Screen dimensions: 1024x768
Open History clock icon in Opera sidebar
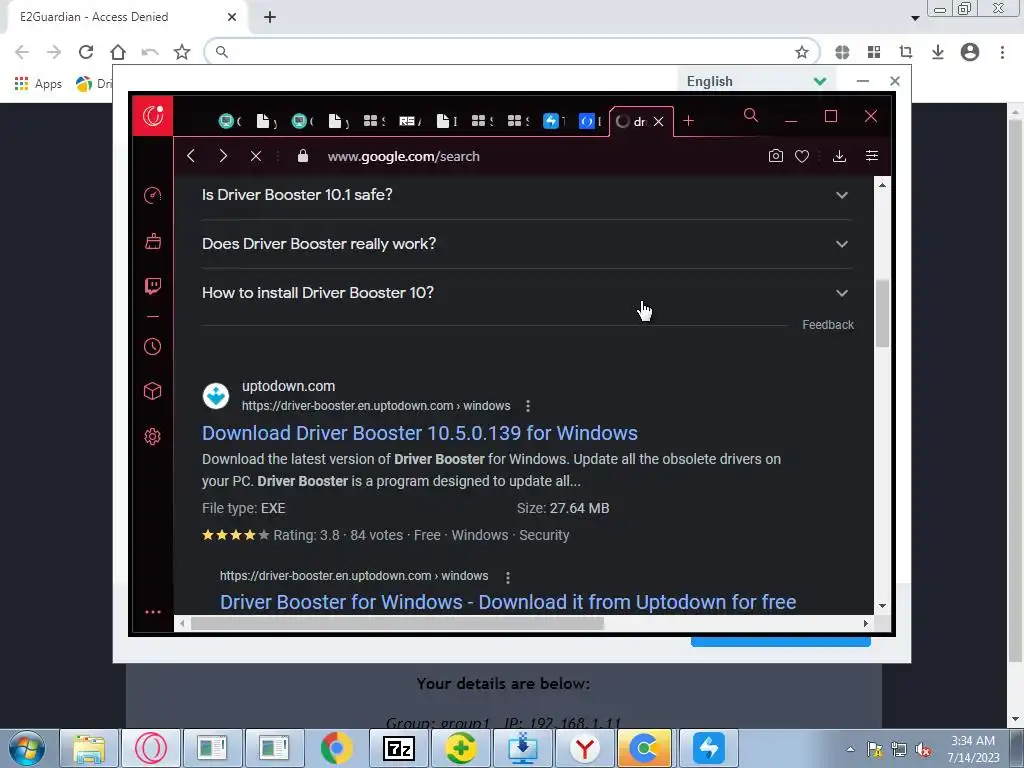tap(152, 346)
